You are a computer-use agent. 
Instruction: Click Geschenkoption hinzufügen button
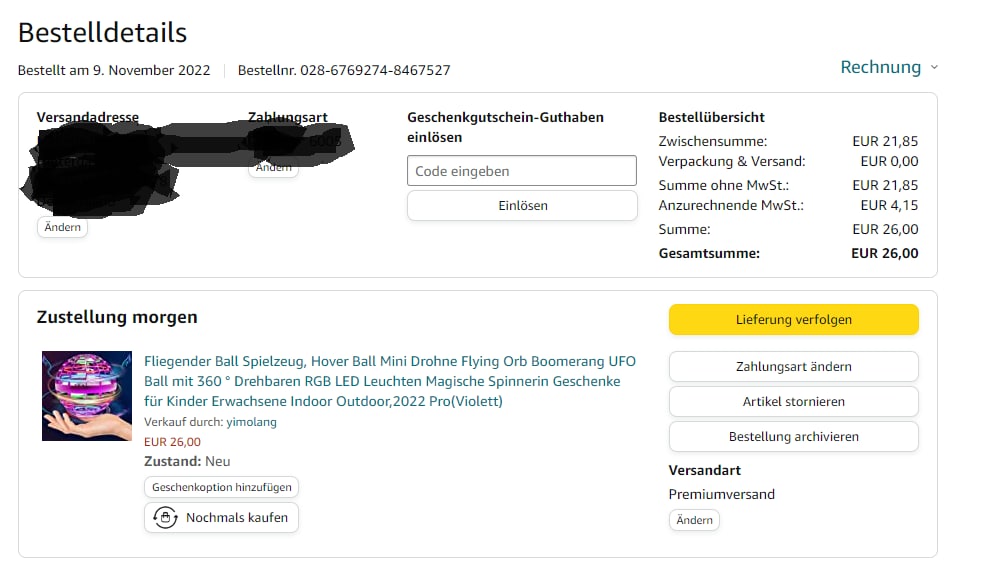221,487
